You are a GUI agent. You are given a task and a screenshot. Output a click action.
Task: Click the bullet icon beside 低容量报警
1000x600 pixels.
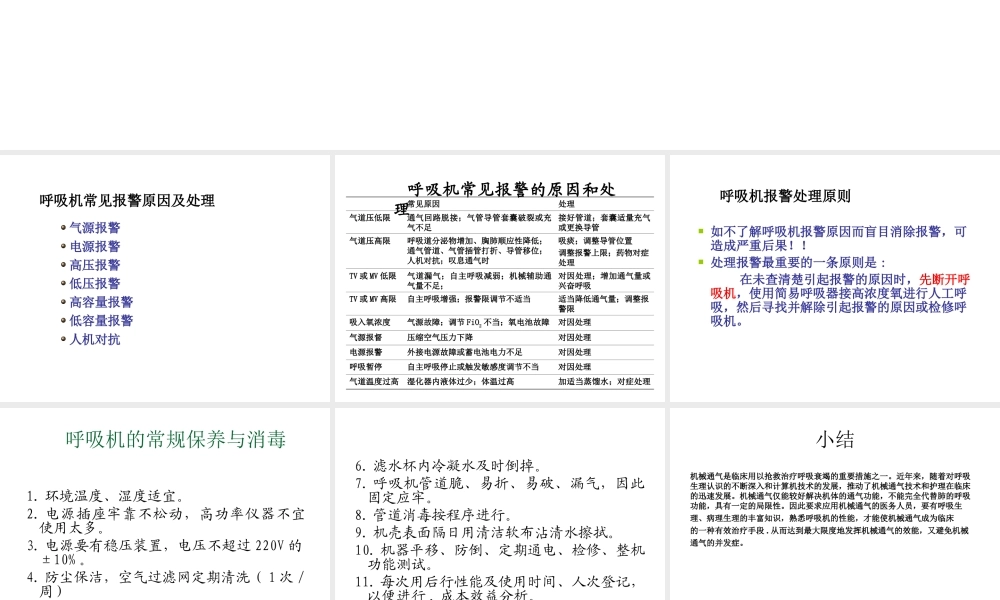click(x=62, y=320)
